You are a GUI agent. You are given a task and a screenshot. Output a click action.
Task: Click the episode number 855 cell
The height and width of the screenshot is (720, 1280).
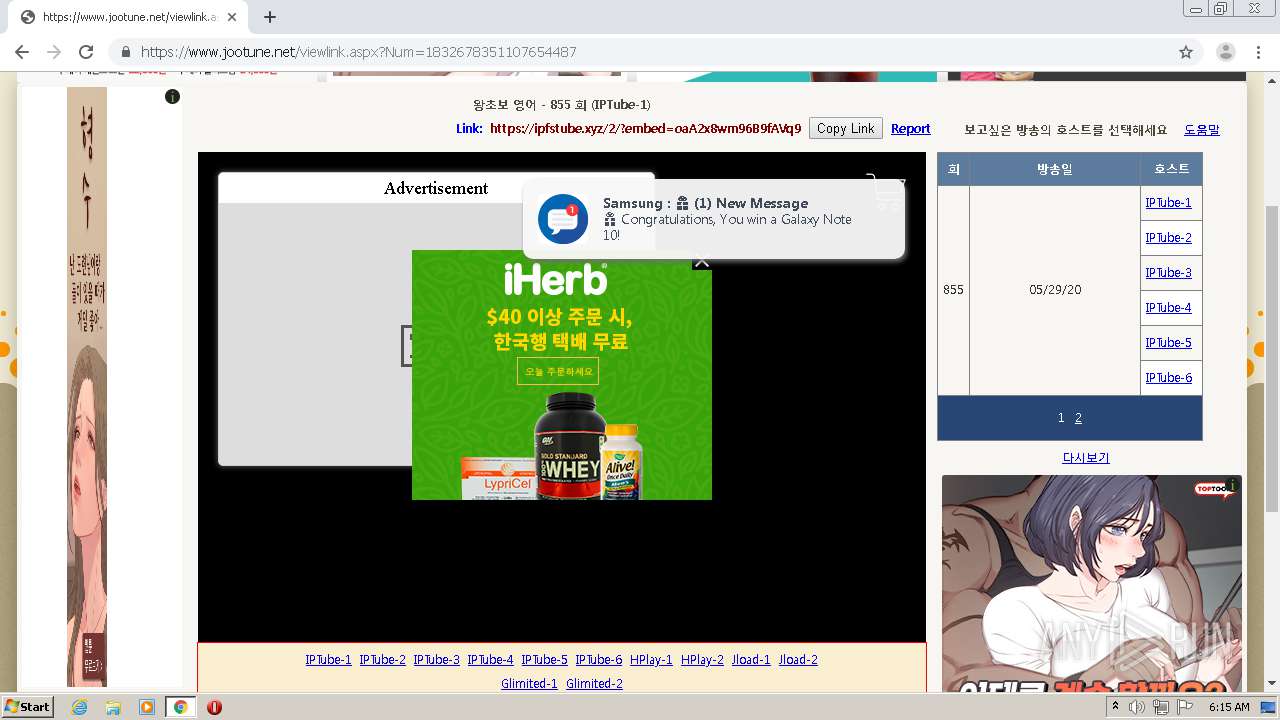(953, 290)
